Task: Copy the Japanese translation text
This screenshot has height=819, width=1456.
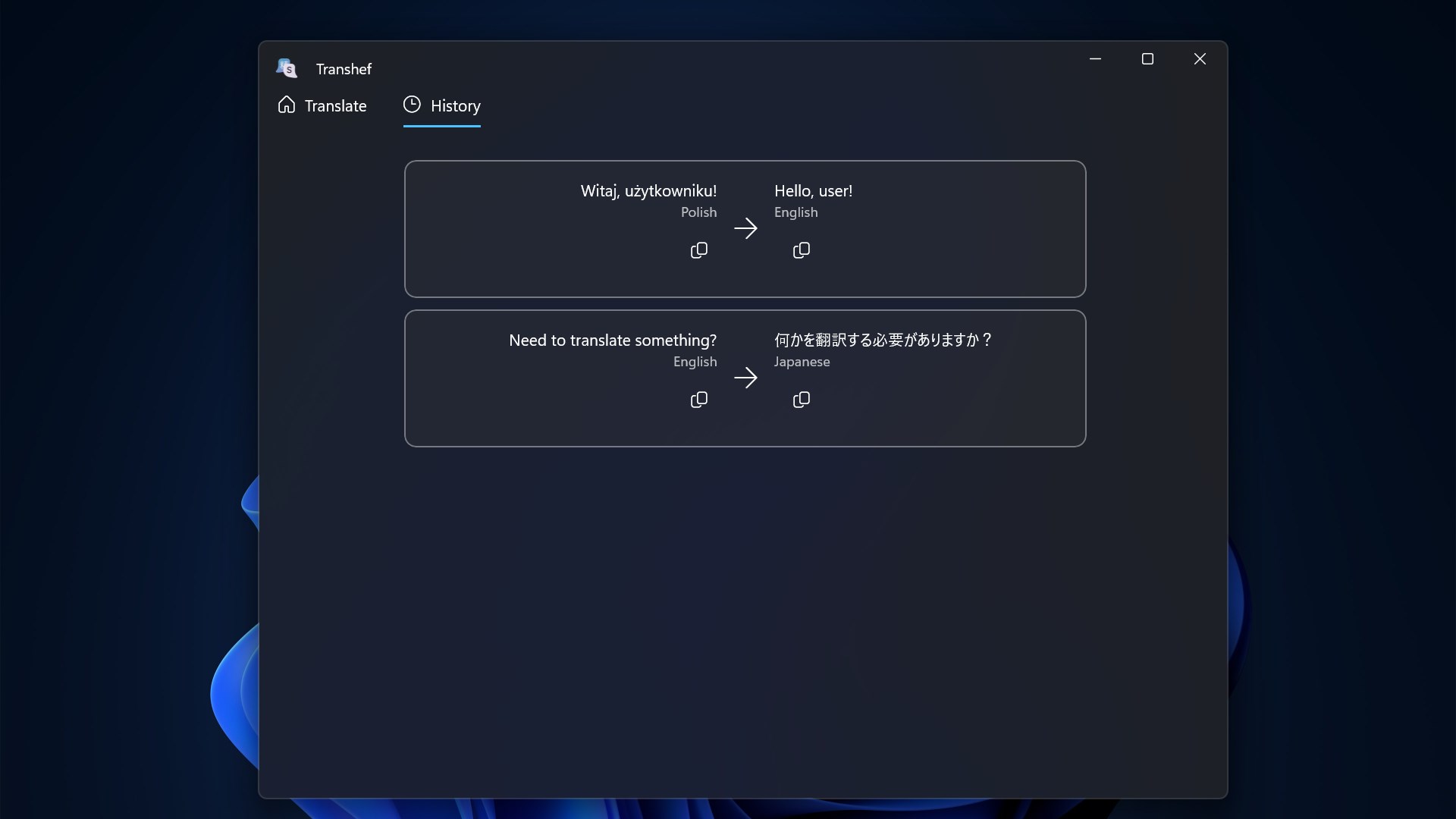Action: coord(801,400)
